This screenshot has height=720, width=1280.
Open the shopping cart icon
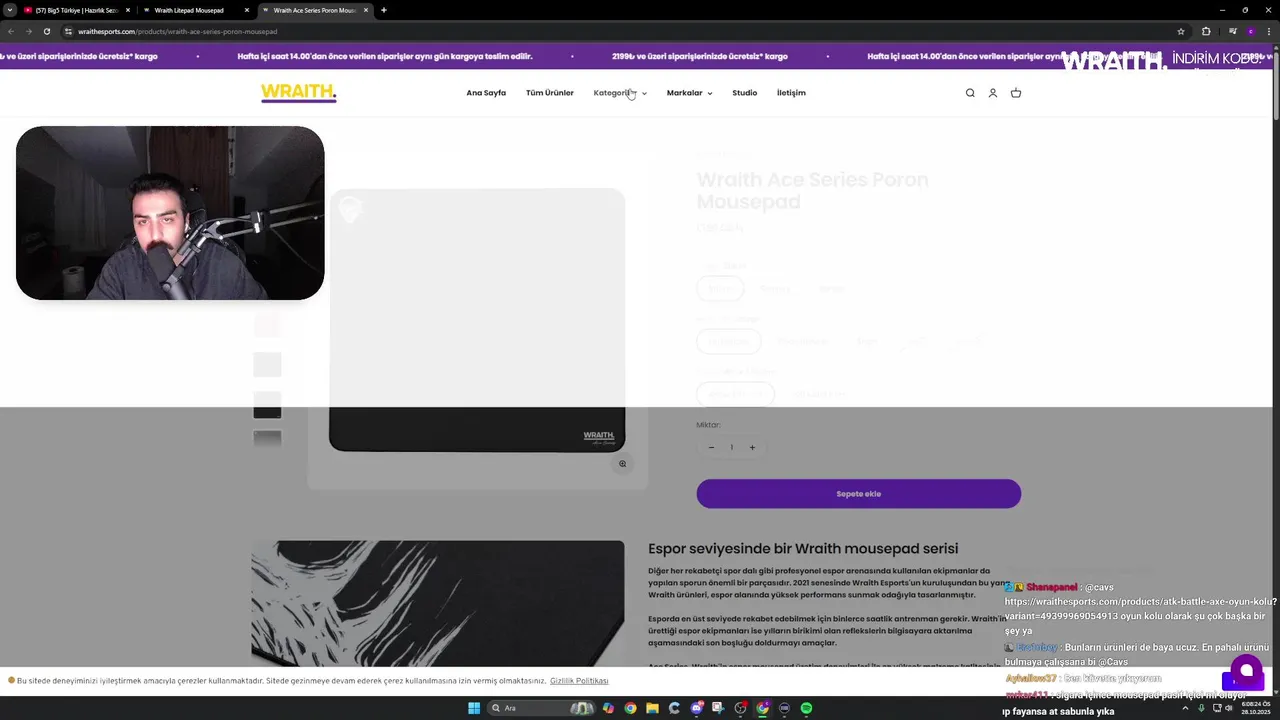point(1016,93)
